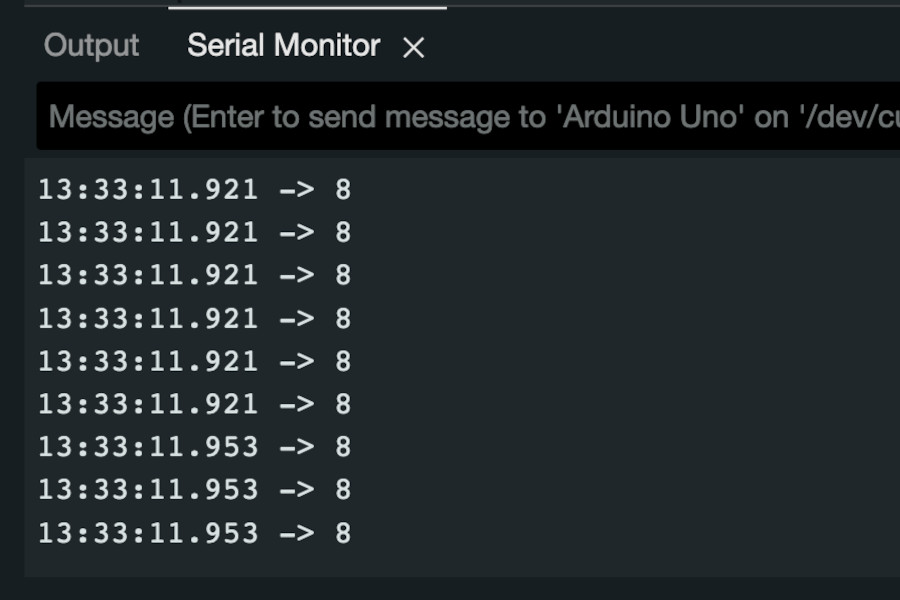Screen dimensions: 900x600
Task: Click the fifth serial output line's timestamp
Action: click(x=148, y=361)
